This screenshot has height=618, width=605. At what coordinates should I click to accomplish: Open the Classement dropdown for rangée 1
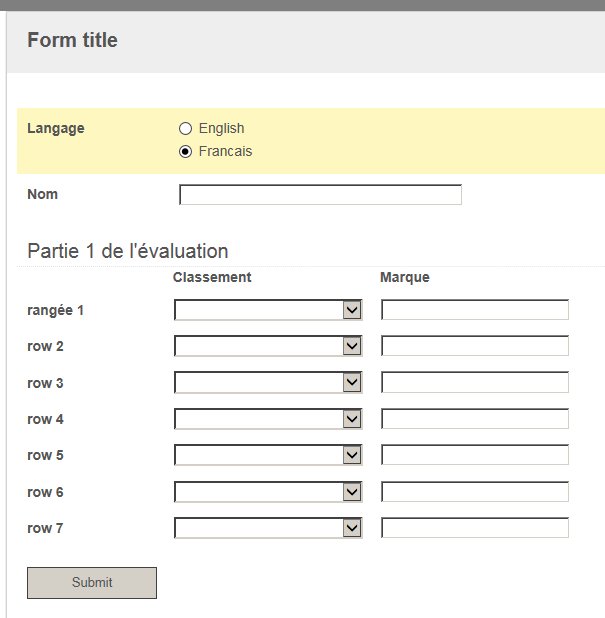pos(267,310)
